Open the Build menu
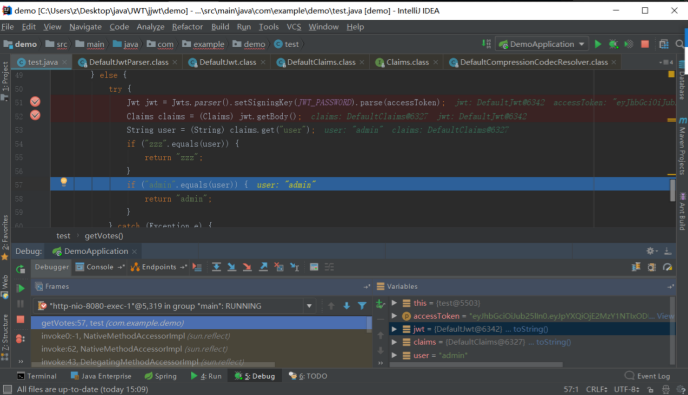This screenshot has height=395, width=688. [x=220, y=27]
